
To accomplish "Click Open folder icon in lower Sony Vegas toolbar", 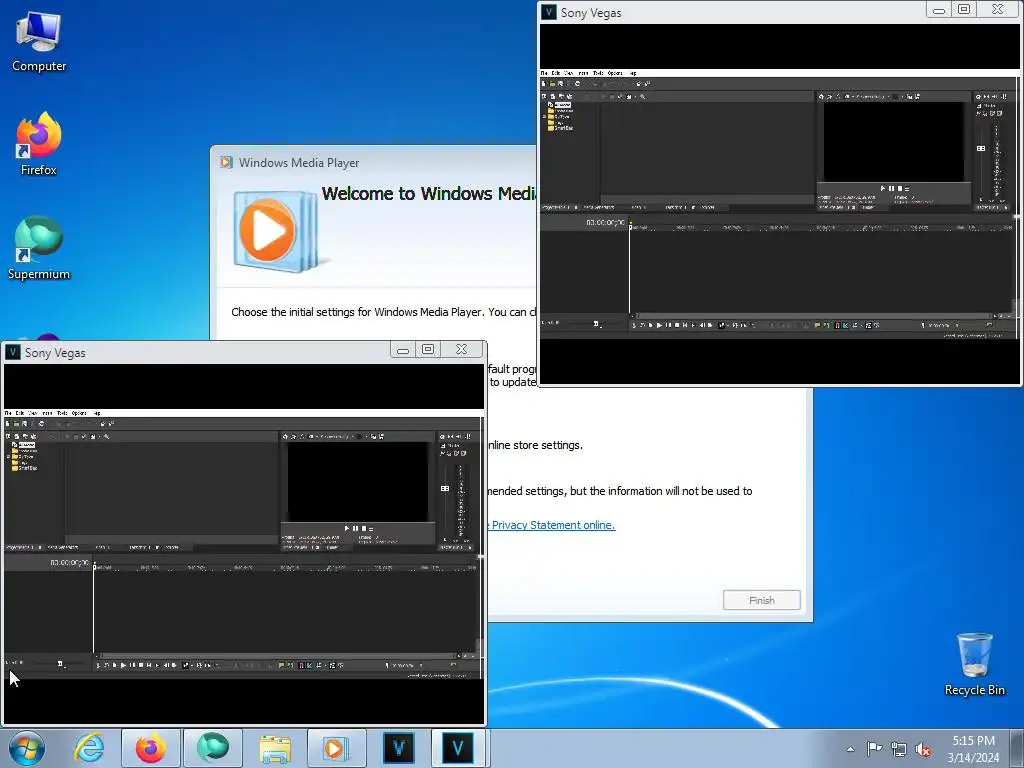I will 16,424.
